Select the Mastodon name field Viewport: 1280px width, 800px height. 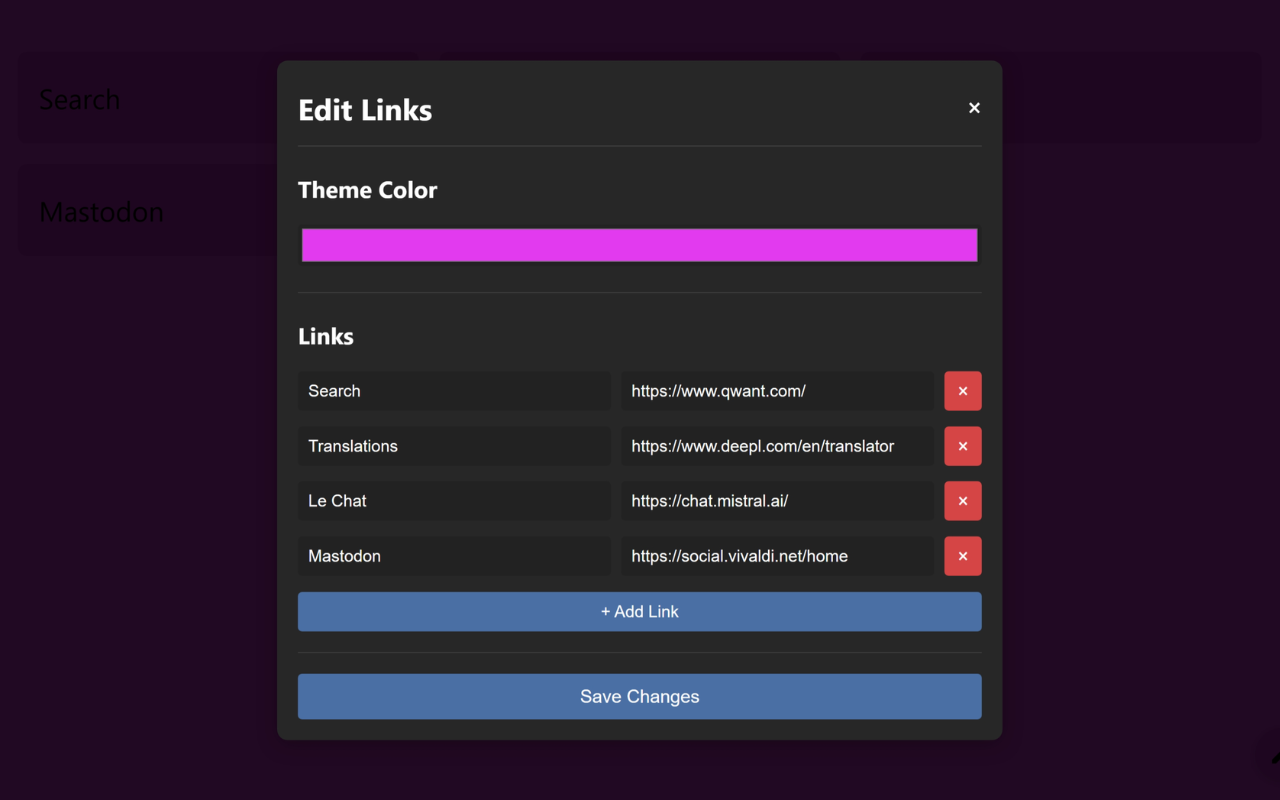pos(454,556)
